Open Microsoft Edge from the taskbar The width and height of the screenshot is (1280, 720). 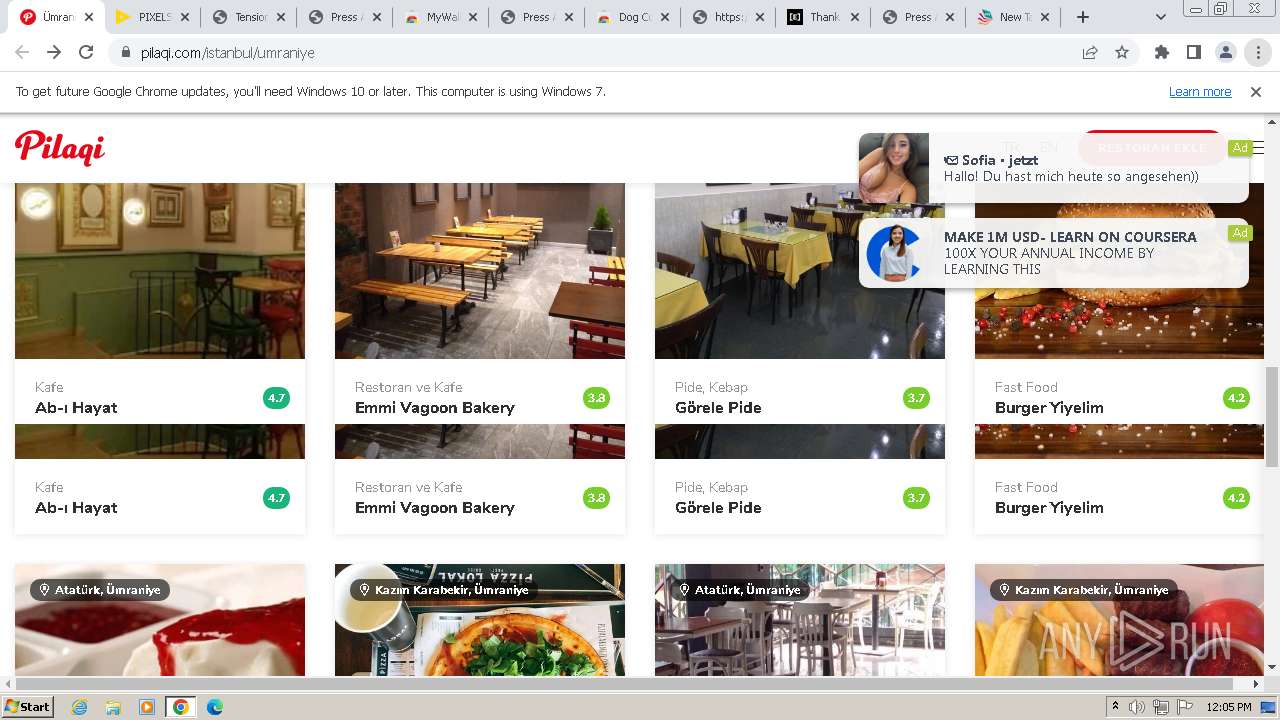pyautogui.click(x=214, y=707)
